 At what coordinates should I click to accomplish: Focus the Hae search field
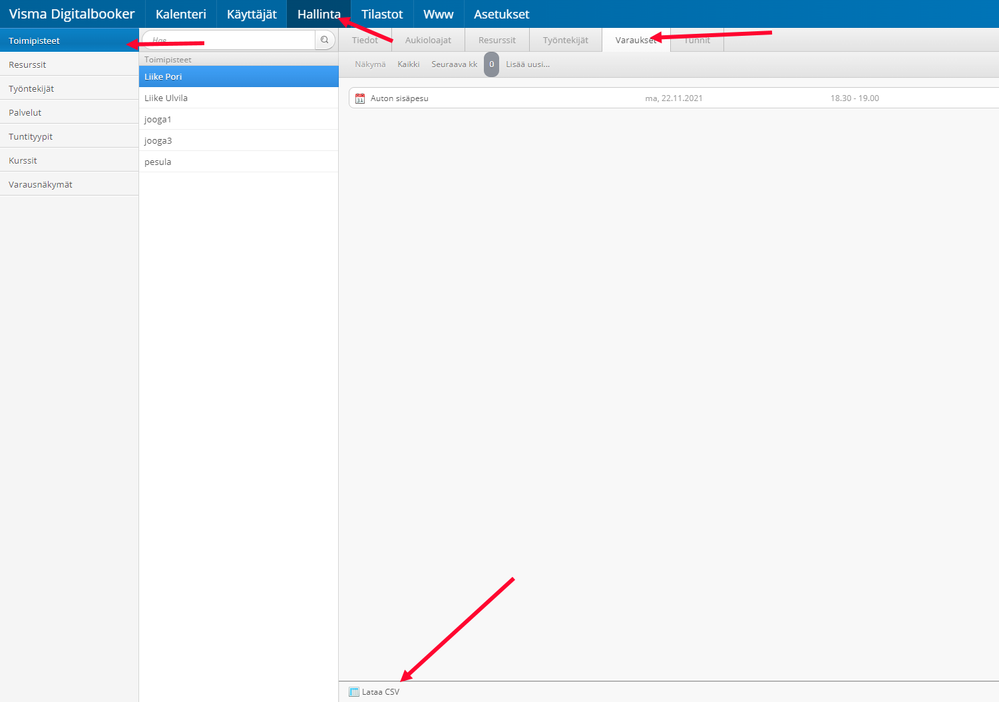230,40
